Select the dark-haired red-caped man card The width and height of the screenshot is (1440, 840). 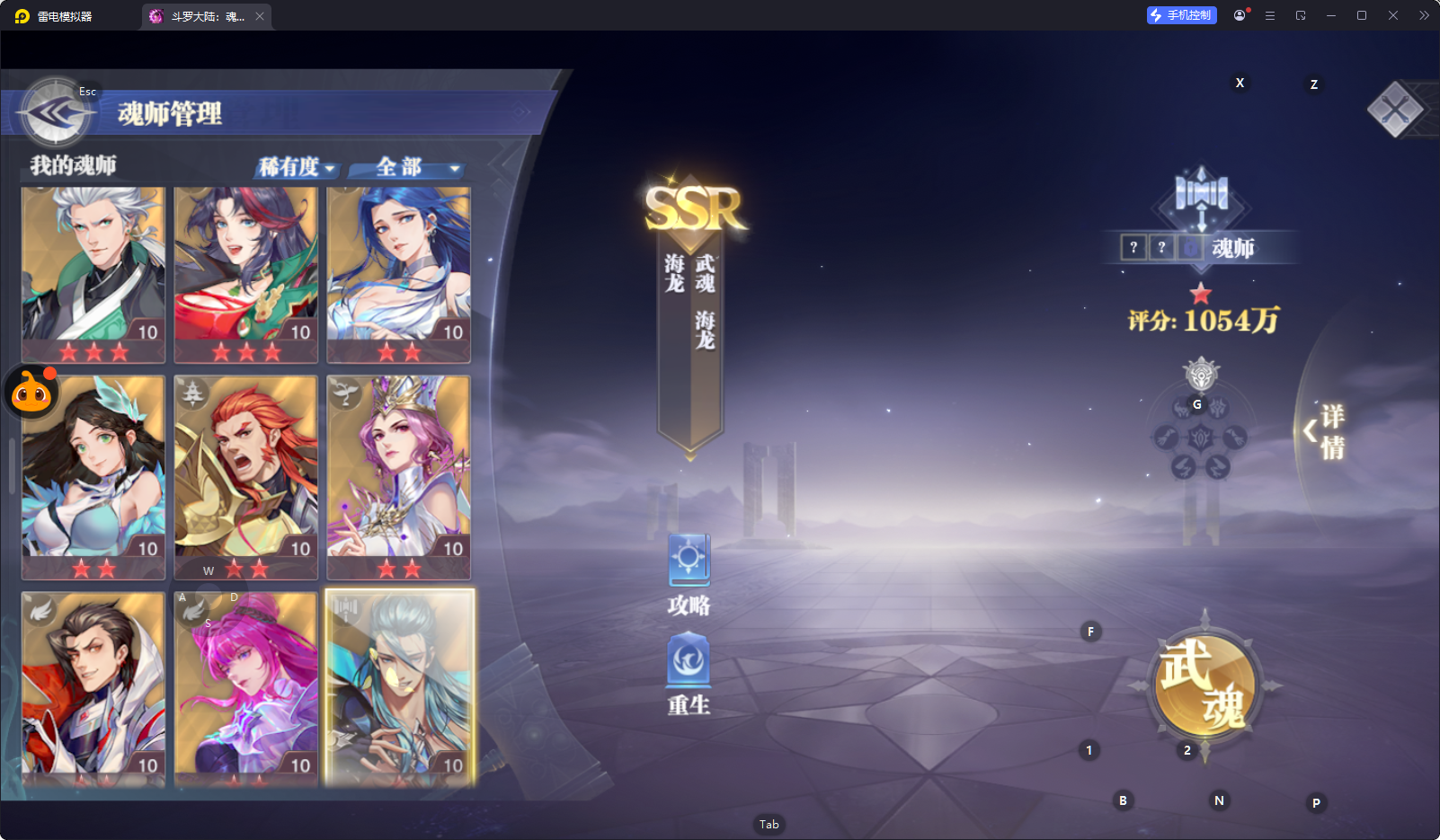click(x=93, y=688)
